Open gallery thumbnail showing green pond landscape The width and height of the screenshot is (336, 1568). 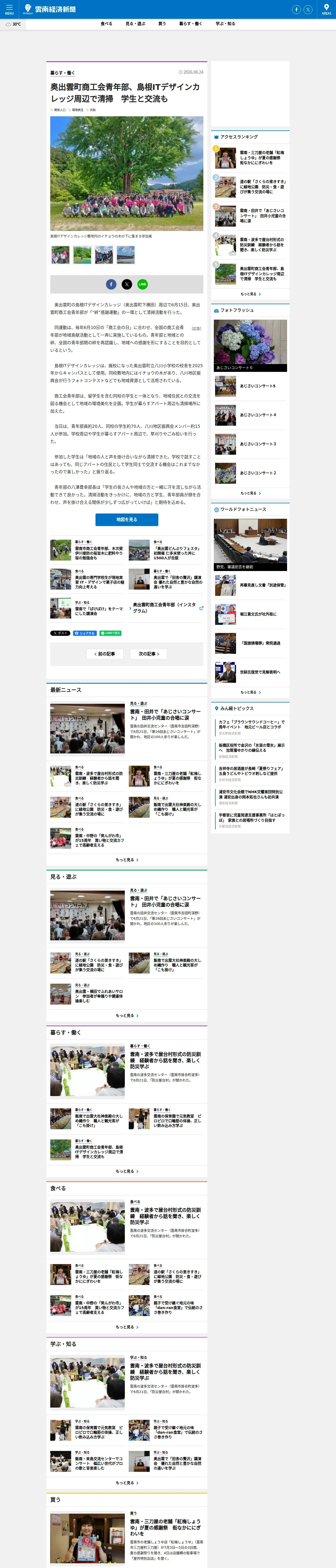82,255
